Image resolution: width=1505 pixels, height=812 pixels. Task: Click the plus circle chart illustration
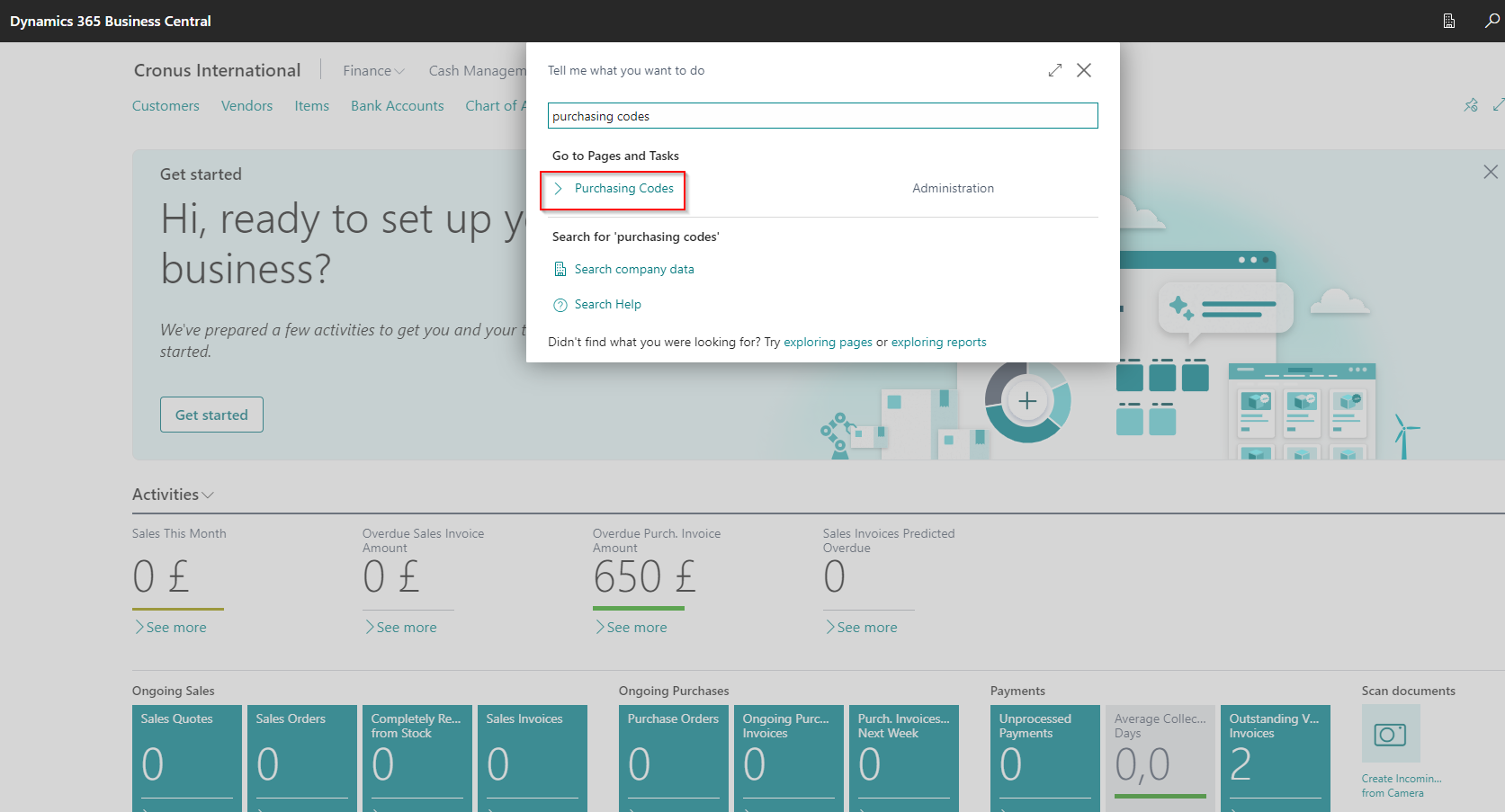pyautogui.click(x=1027, y=401)
